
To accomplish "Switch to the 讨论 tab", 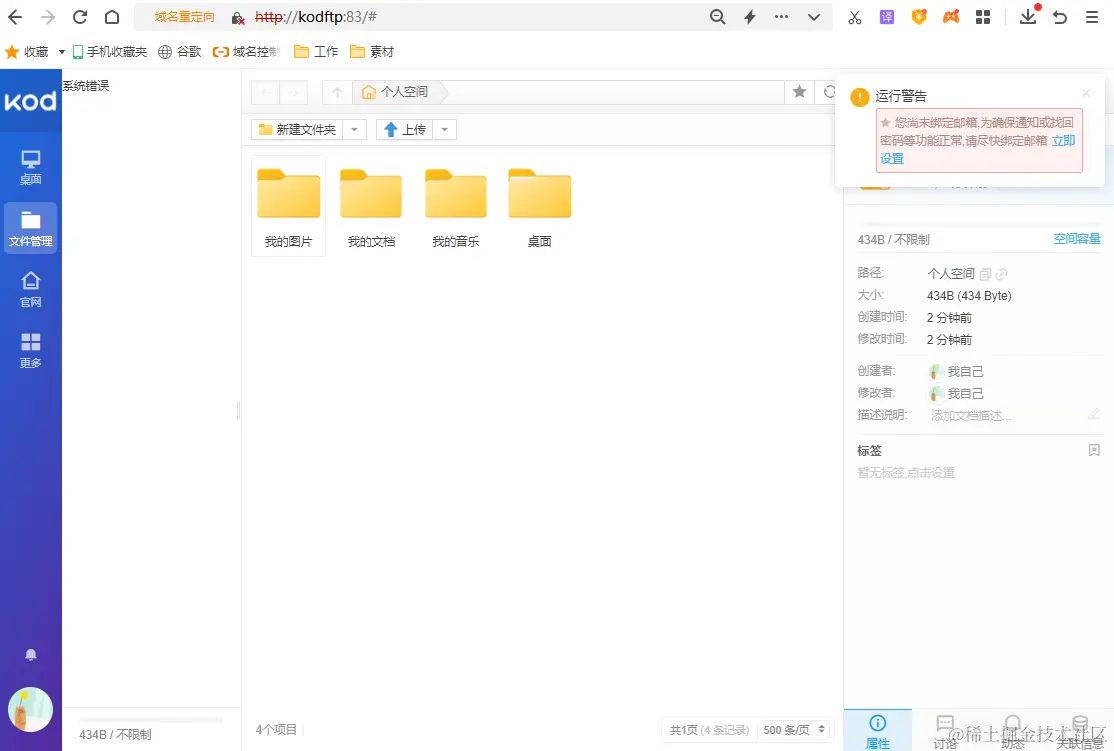I will 945,732.
